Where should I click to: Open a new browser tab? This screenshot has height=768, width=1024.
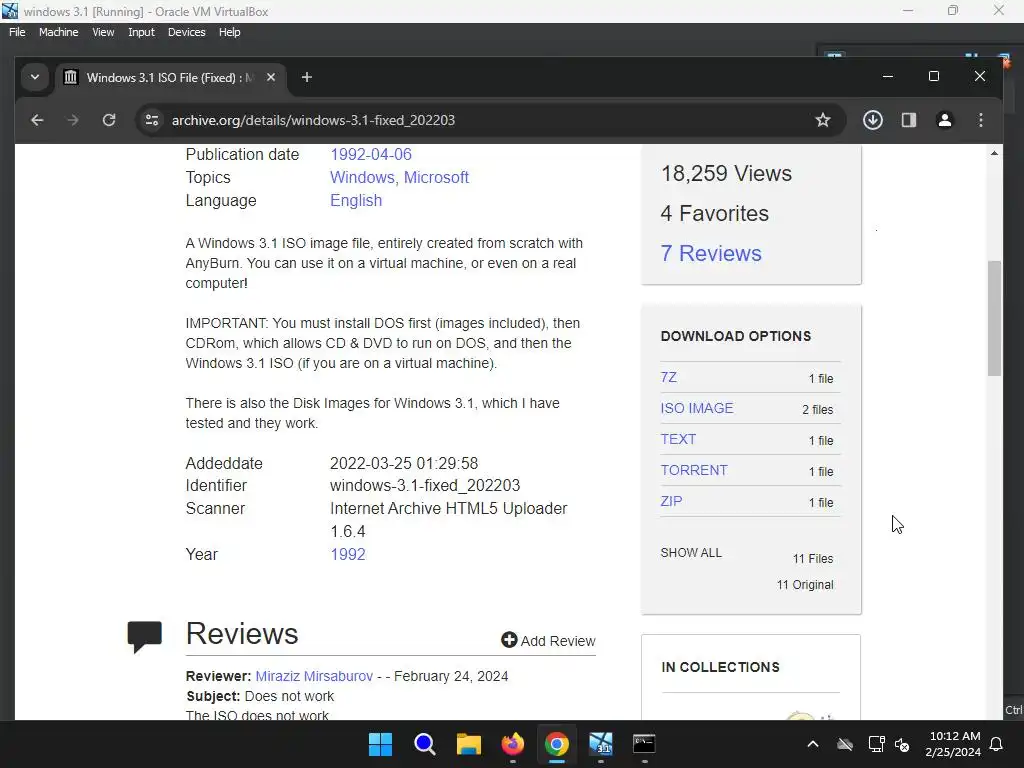[x=306, y=78]
